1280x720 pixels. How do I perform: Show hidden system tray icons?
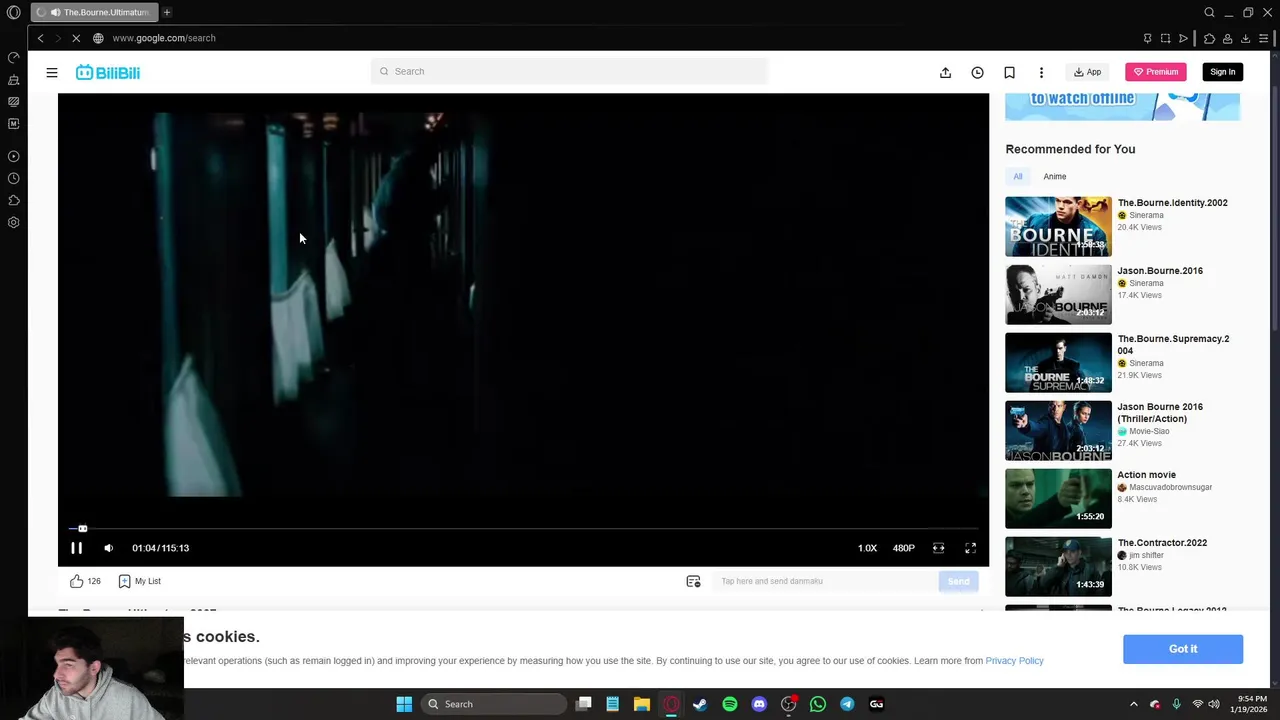coord(1133,704)
